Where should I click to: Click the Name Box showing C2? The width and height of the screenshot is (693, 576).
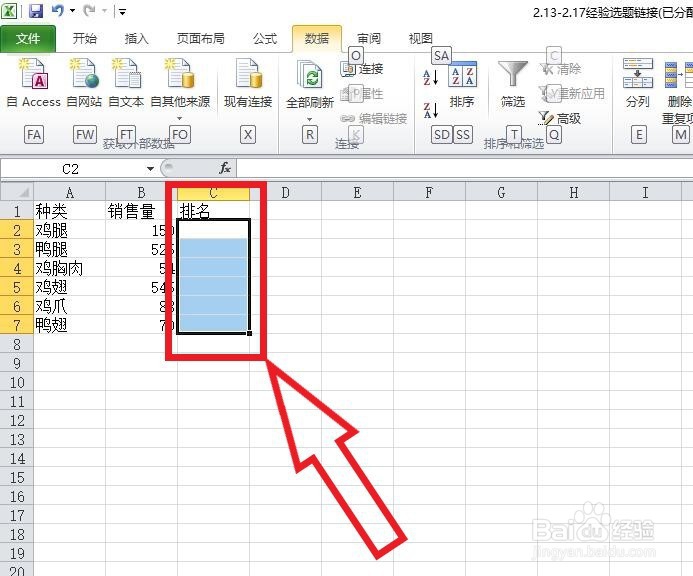[73, 169]
